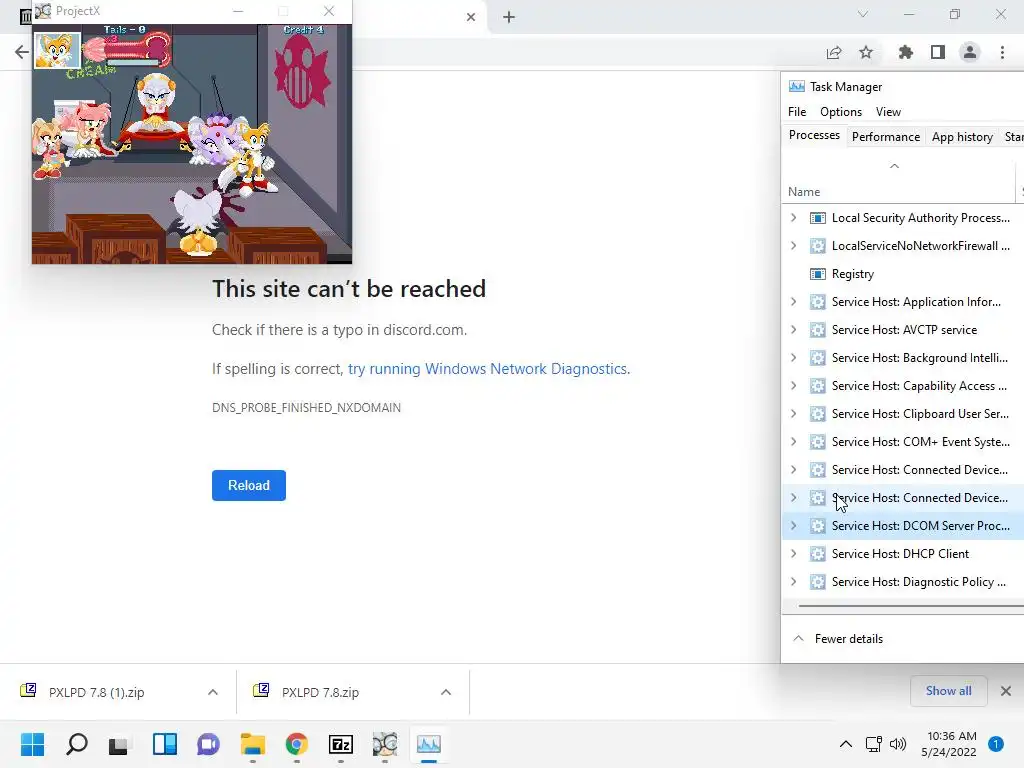Click Fewer details in Task Manager

[x=838, y=639]
